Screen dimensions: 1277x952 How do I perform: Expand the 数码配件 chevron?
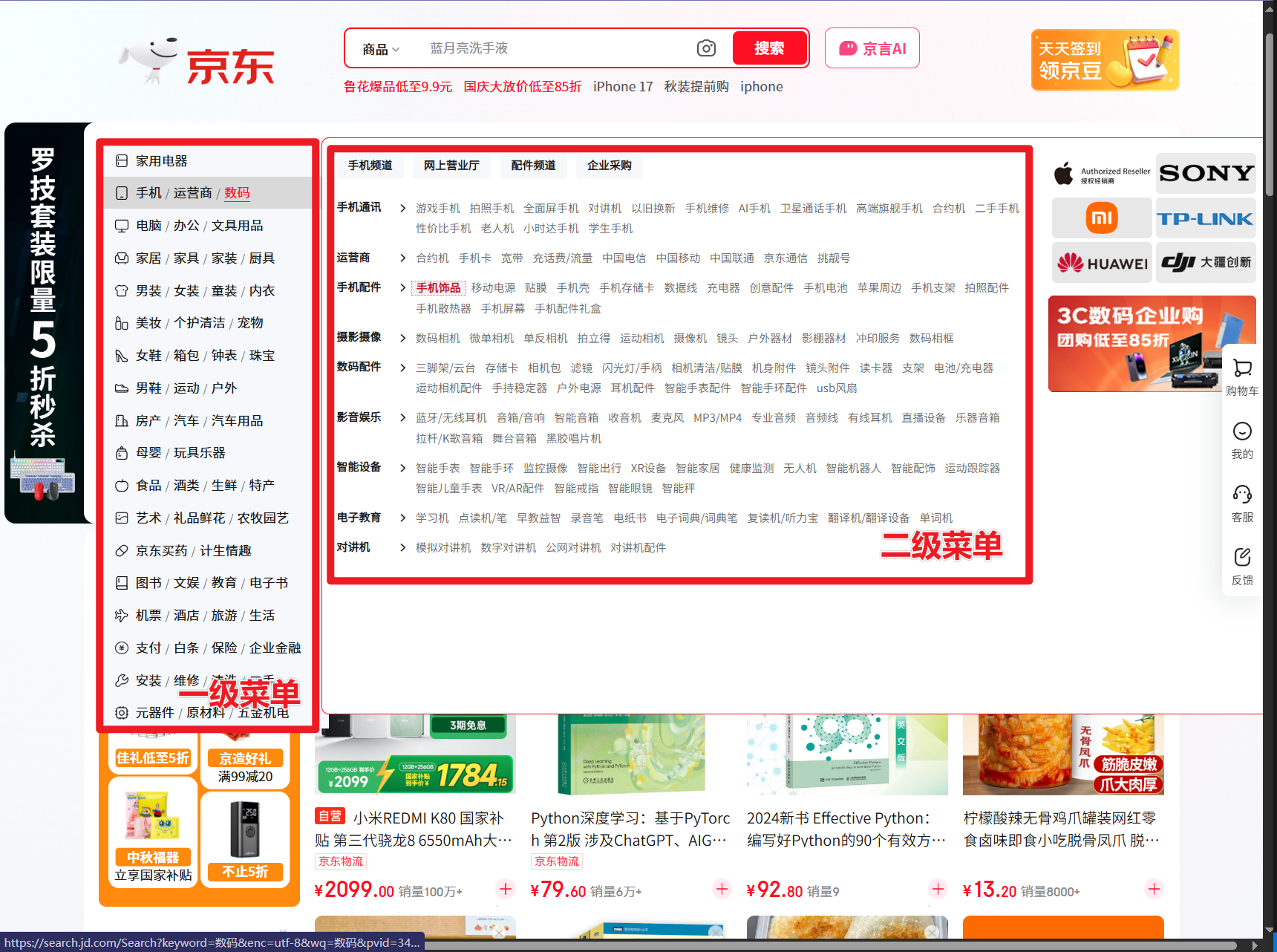click(x=402, y=368)
